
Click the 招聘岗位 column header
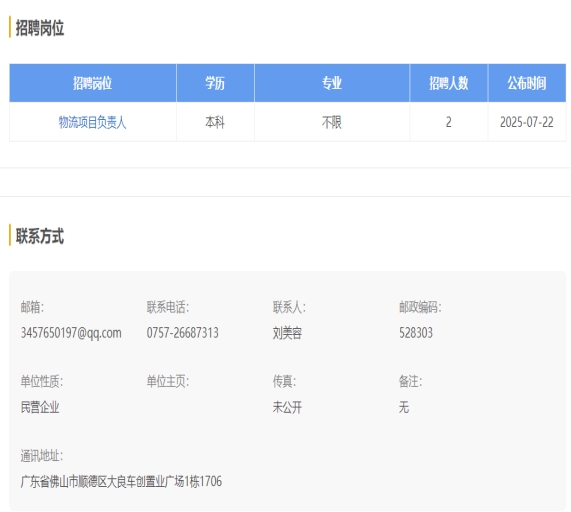click(92, 83)
